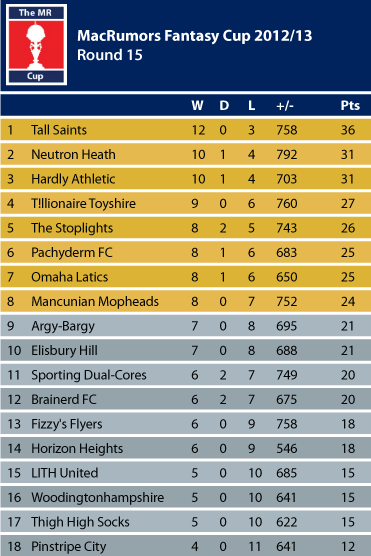371x556 pixels.
Task: Select the Argy-Bargy row
Action: 186,326
